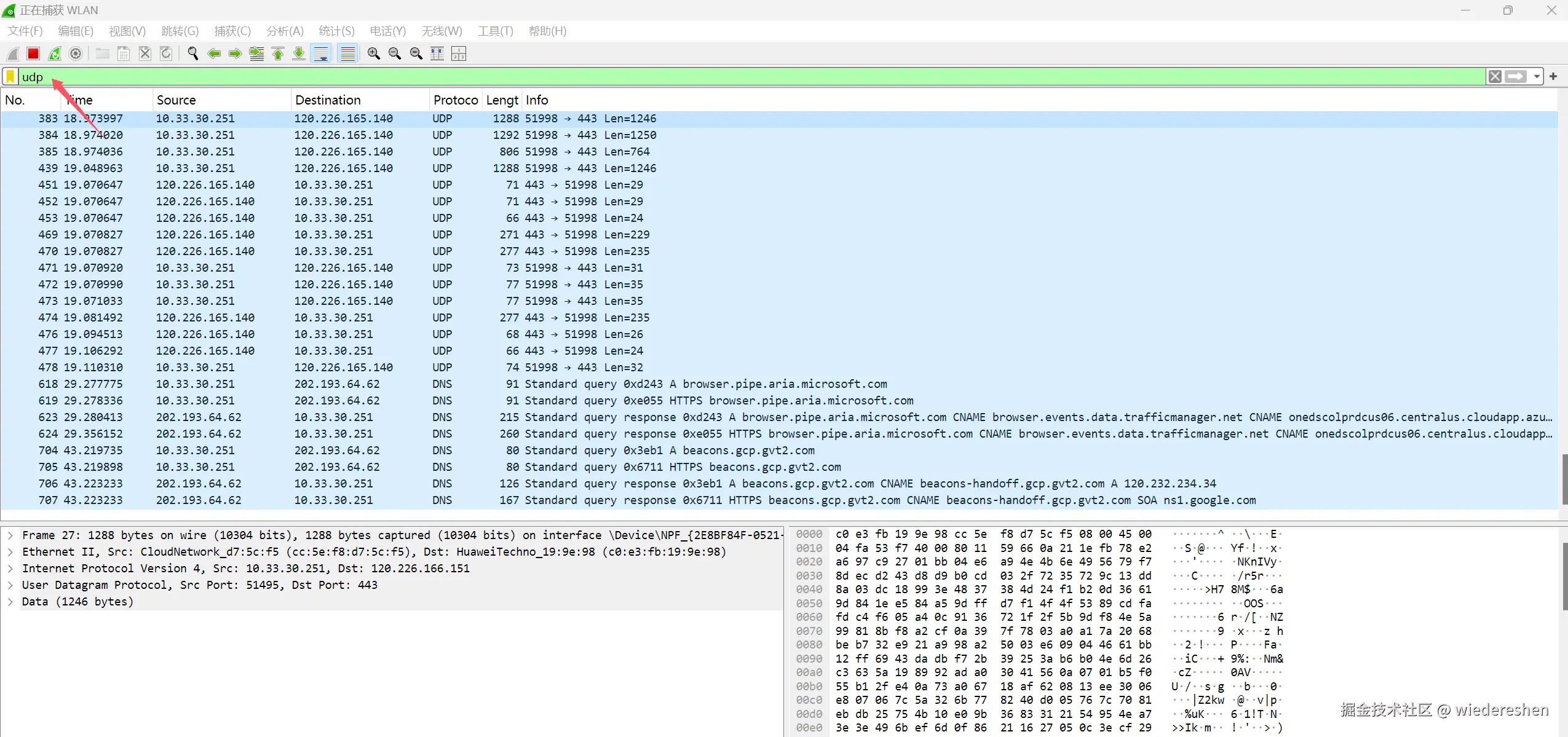
Task: Clear the udp display filter
Action: [1495, 77]
